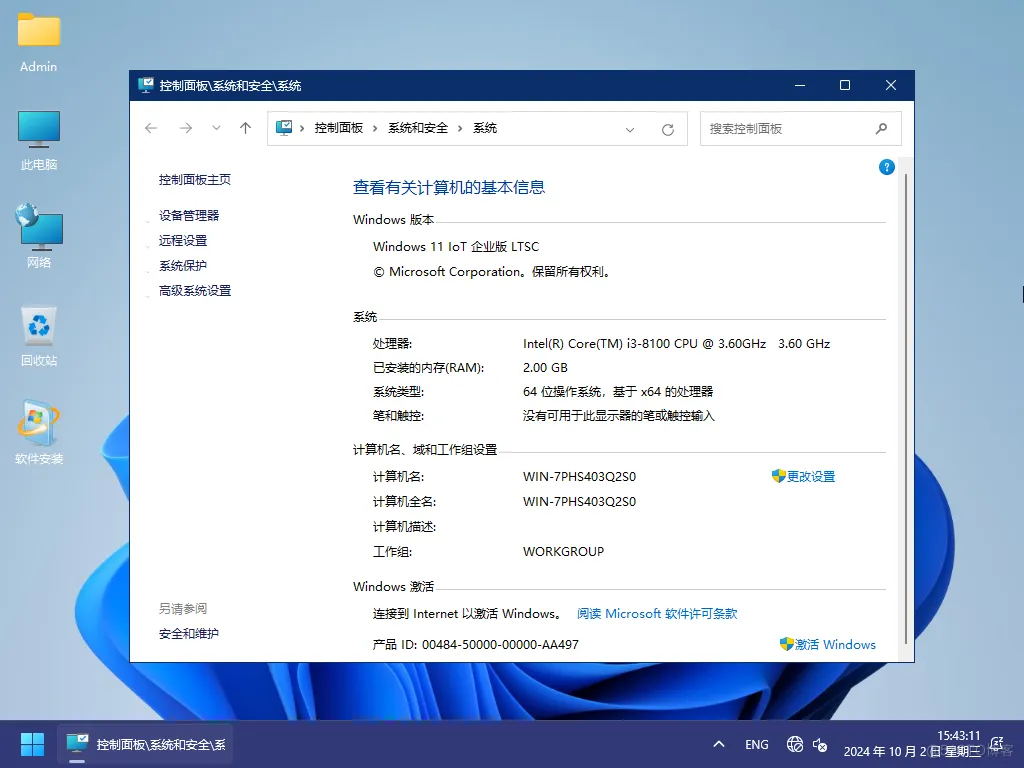Maximize the control panel window
This screenshot has height=768, width=1024.
coord(845,86)
